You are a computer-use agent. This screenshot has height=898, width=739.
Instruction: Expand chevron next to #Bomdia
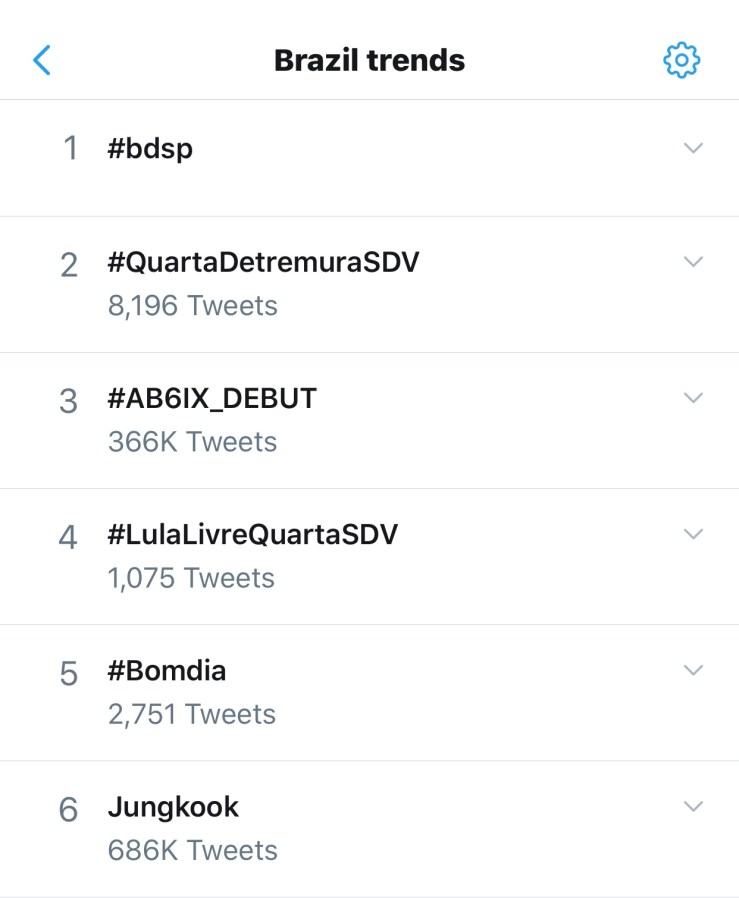[x=693, y=670]
